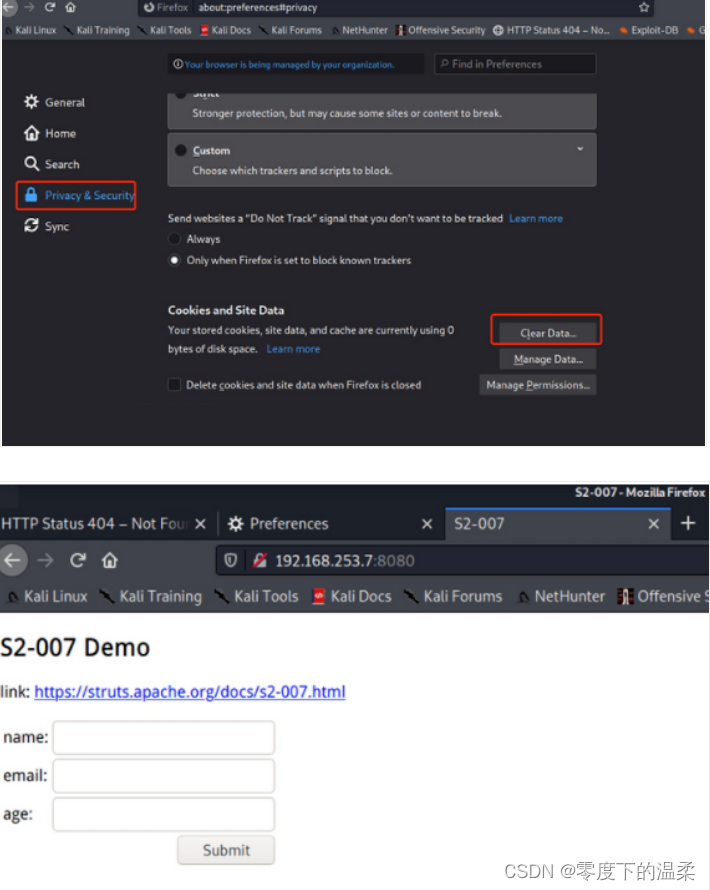This screenshot has height=890, width=710.
Task: Open Kali Docs bookmark in lower window
Action: (x=352, y=596)
